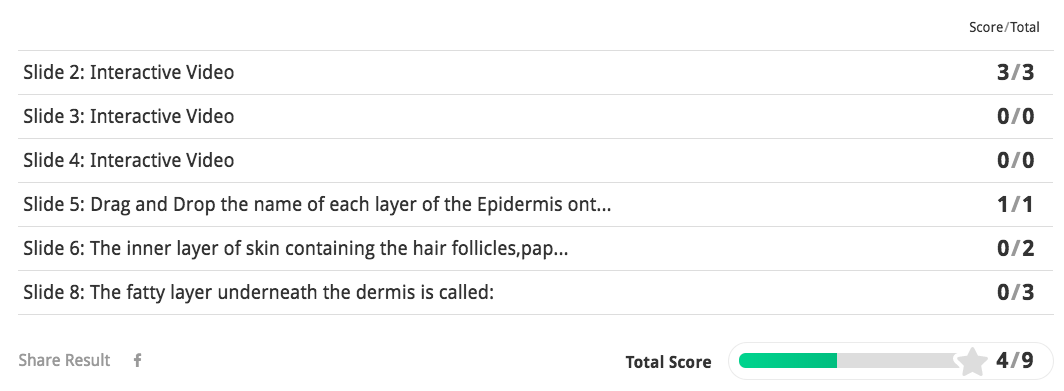Click the Facebook share icon
This screenshot has width=1064, height=391.
click(x=137, y=360)
